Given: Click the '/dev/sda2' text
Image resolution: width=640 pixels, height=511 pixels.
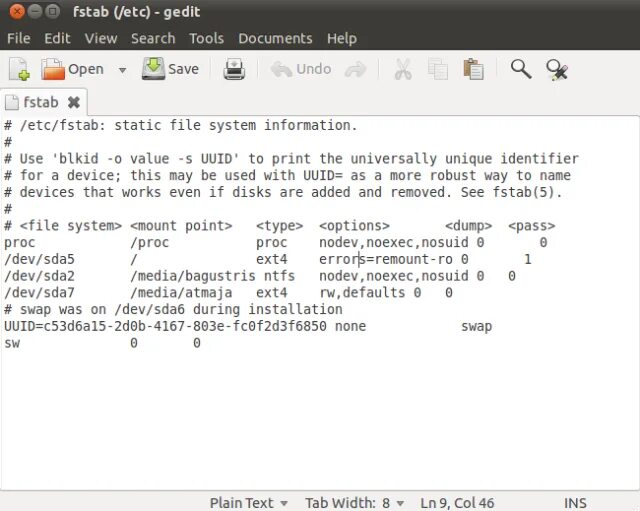Looking at the screenshot, I should 40,276.
